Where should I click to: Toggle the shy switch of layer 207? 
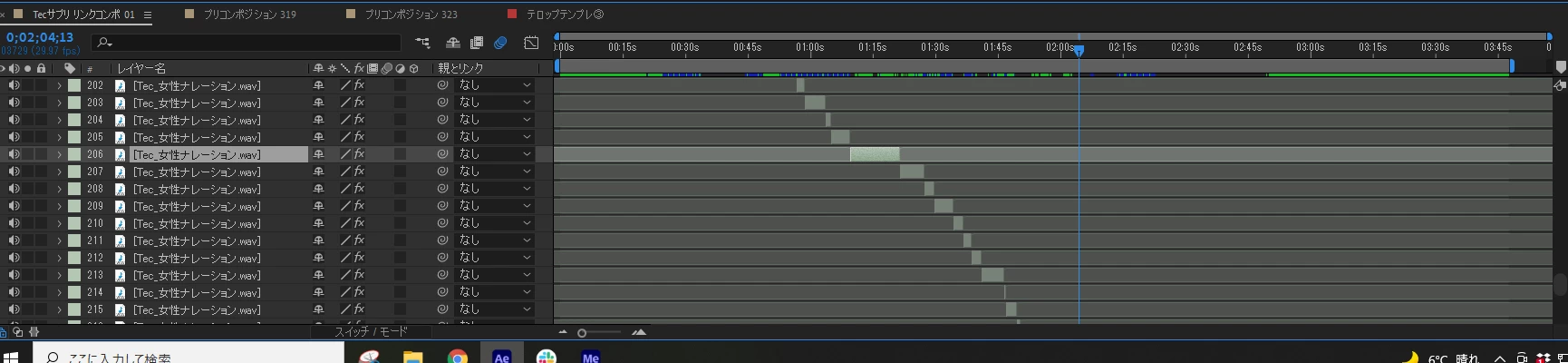[x=318, y=172]
